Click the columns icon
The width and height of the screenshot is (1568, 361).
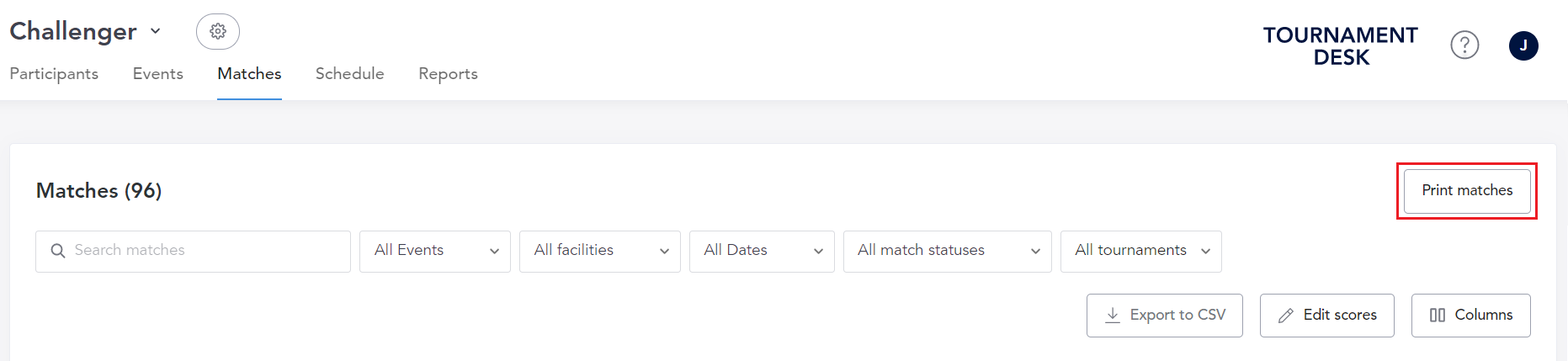[1438, 316]
